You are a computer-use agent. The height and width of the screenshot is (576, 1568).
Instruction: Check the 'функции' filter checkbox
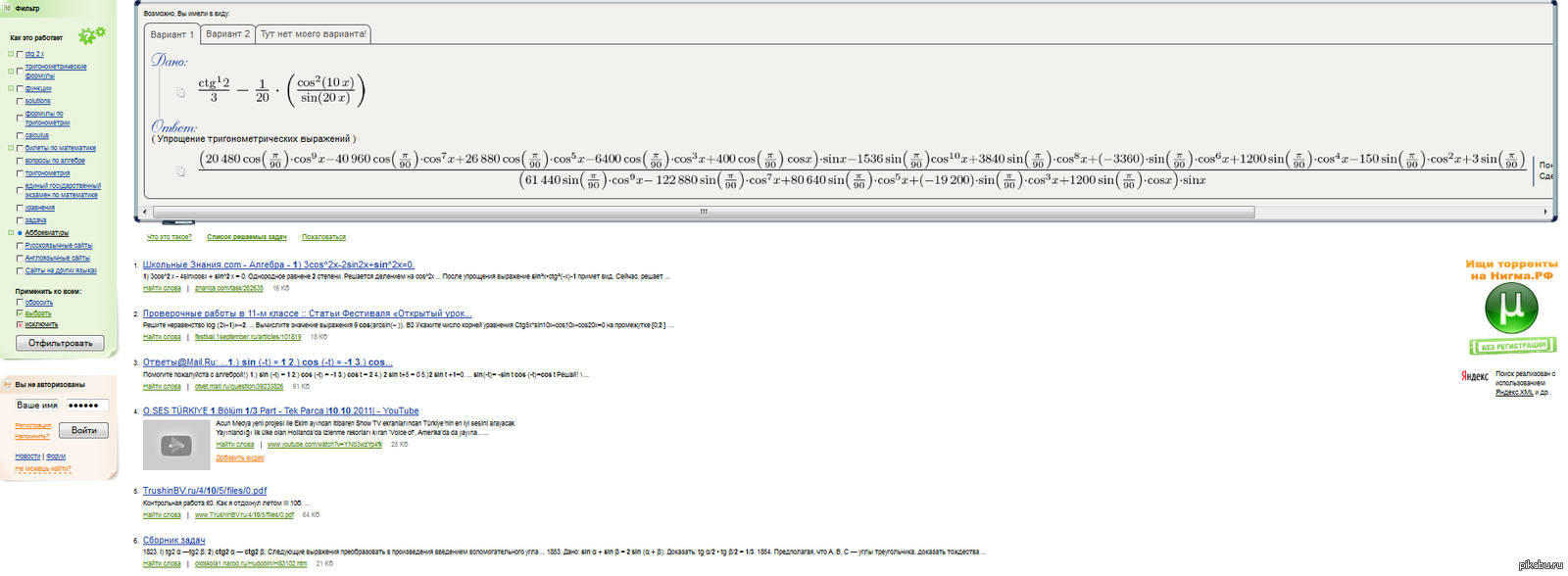pos(20,89)
